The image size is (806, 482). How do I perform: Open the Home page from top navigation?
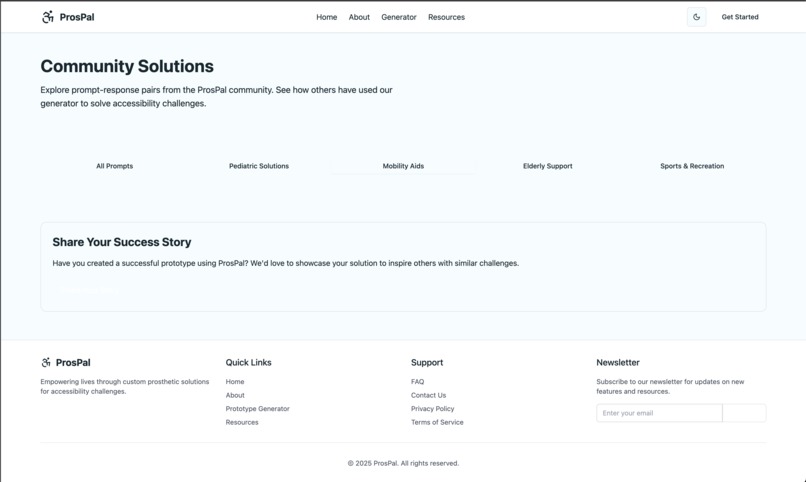326,17
